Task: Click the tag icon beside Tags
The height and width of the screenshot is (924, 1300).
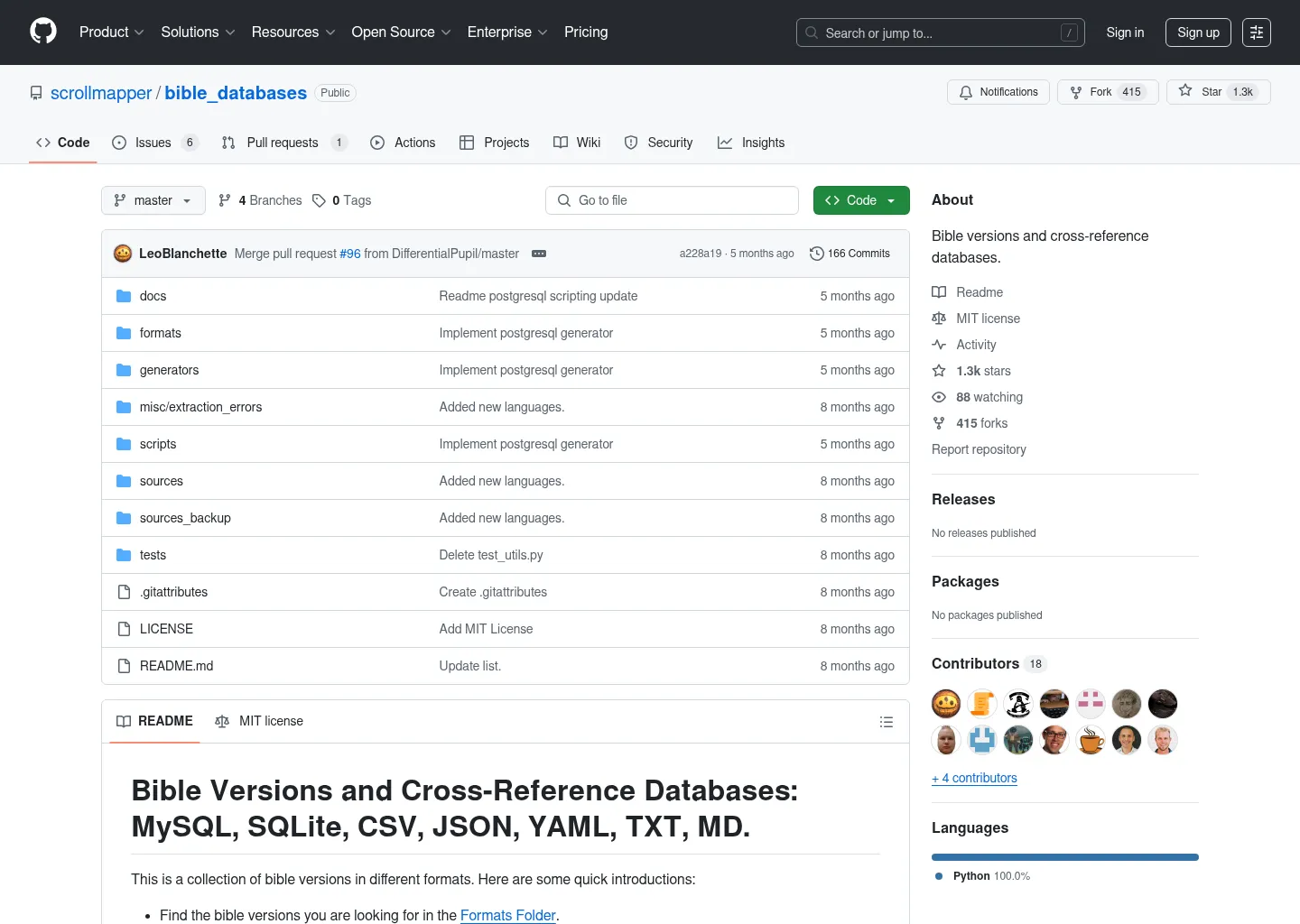Action: pyautogui.click(x=319, y=200)
